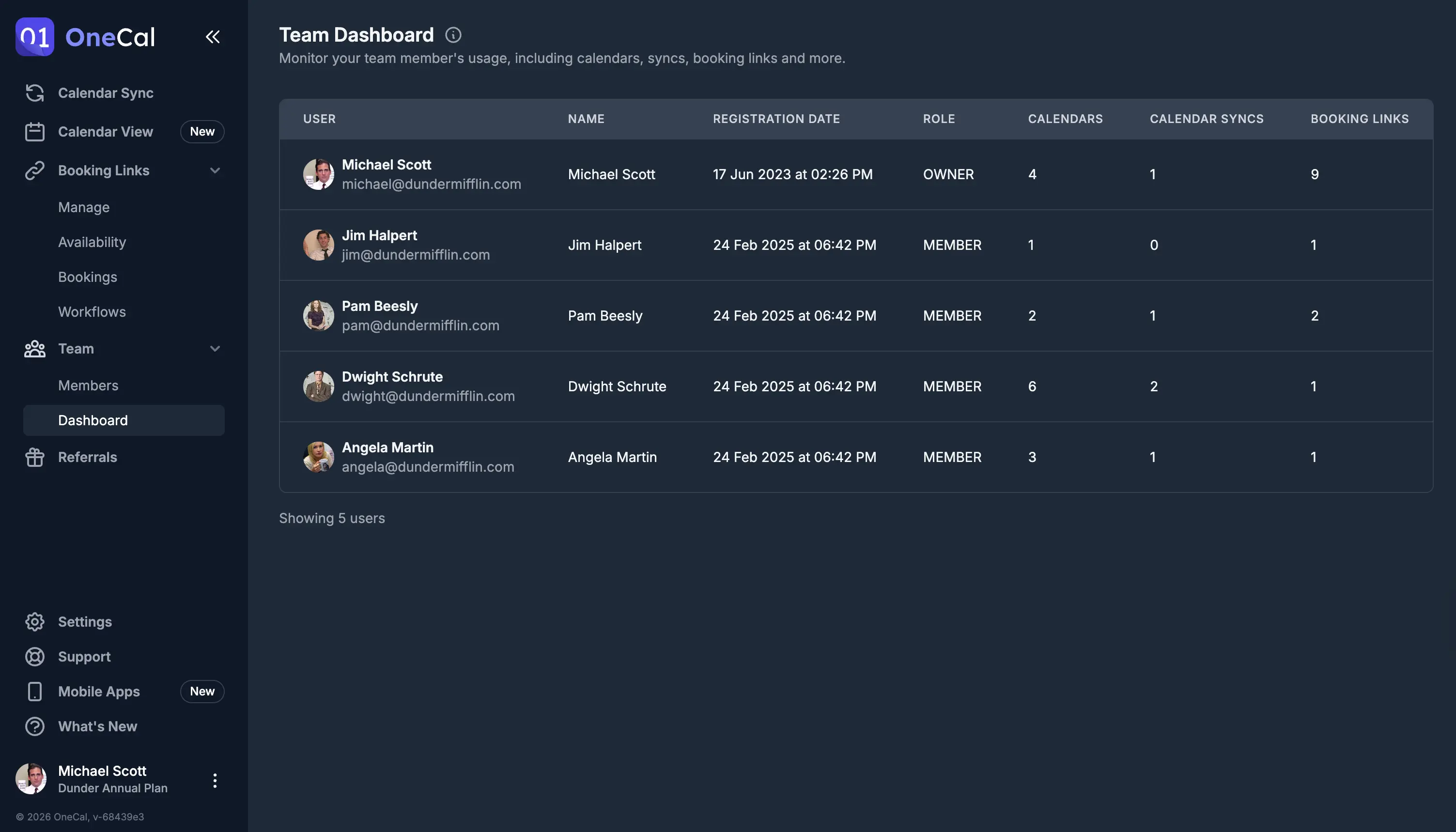Click Dwight Schrute's avatar in the table
Image resolution: width=1456 pixels, height=832 pixels.
tap(318, 386)
